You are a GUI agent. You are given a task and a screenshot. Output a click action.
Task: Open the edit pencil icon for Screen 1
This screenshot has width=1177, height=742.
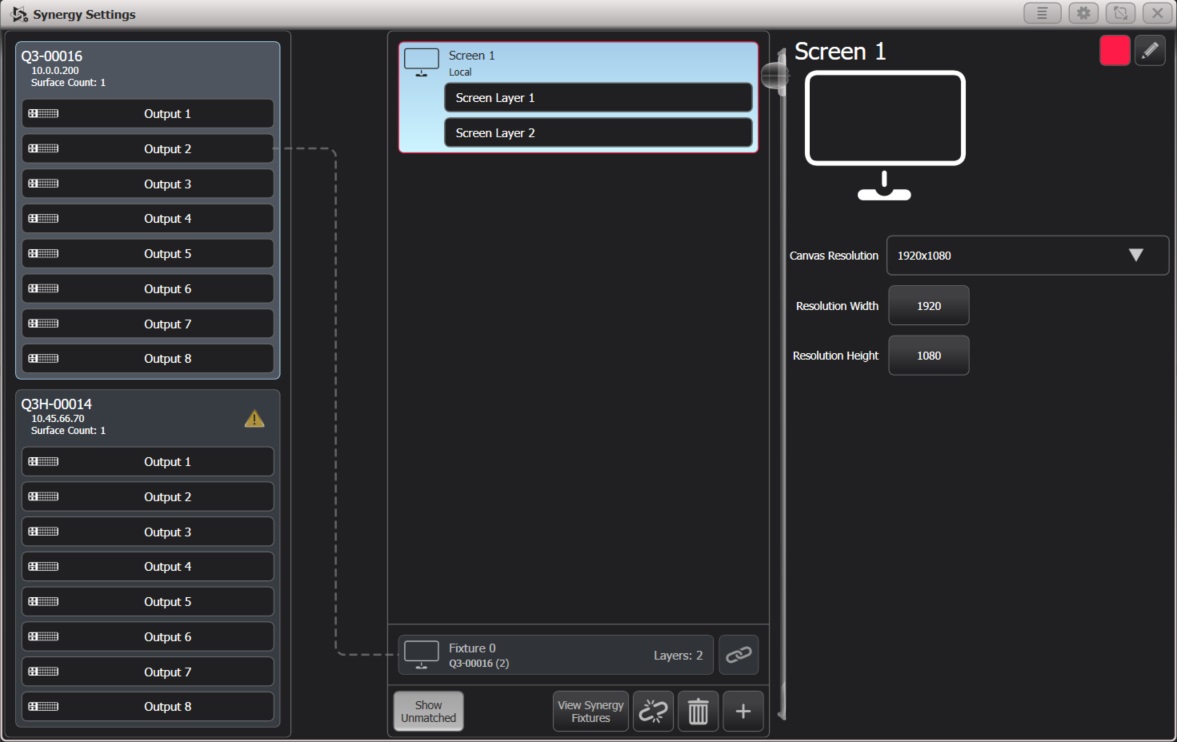(1150, 49)
